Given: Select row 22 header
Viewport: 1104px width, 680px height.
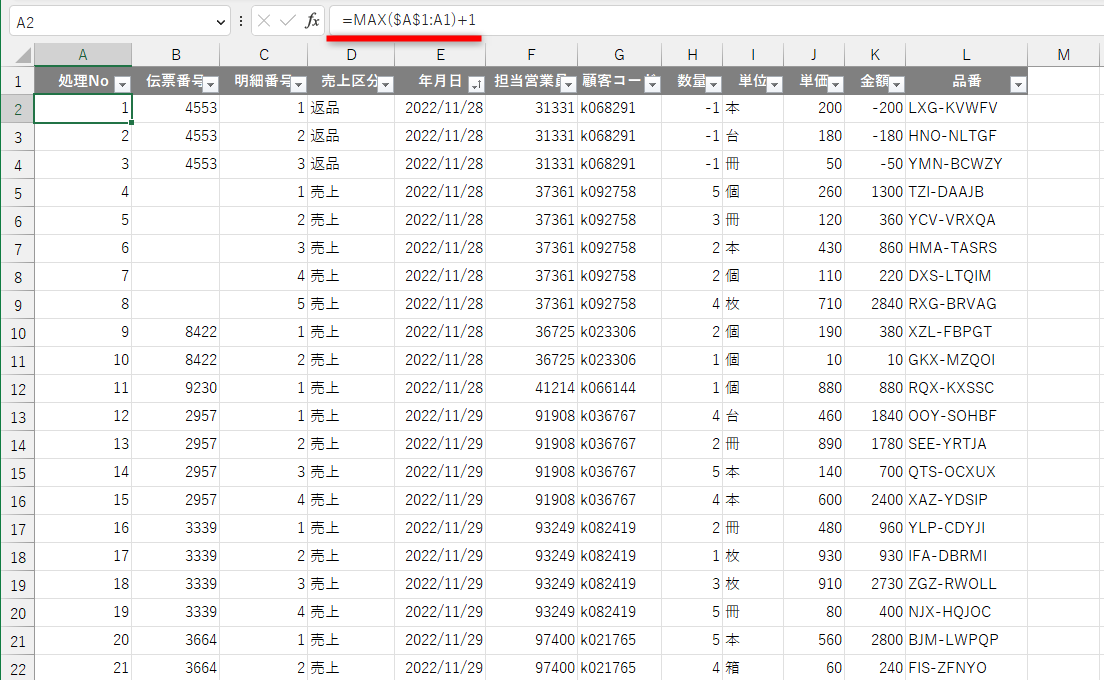Looking at the screenshot, I should [18, 669].
